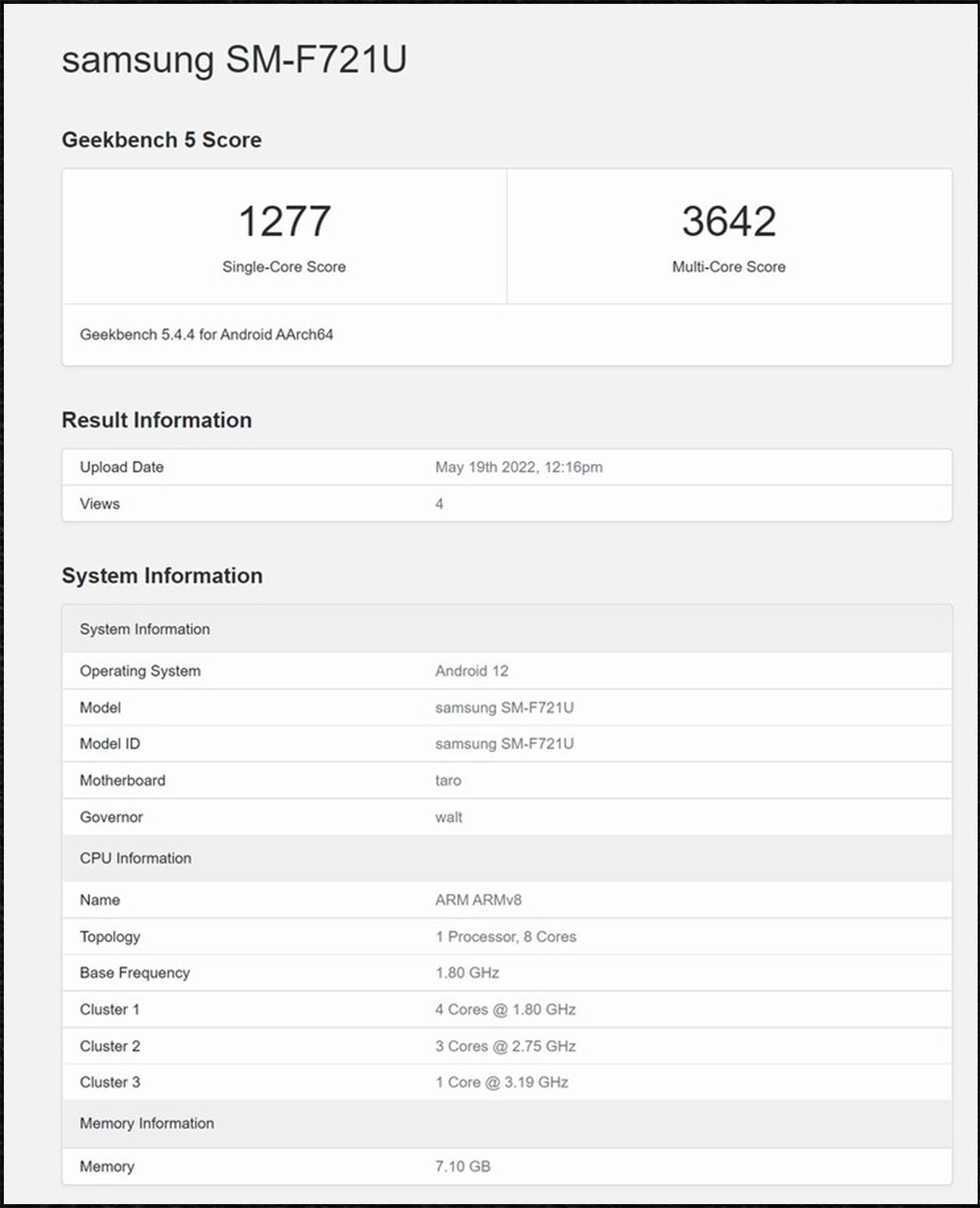Click the single-core score value 1277
The height and width of the screenshot is (1208, 980).
point(284,221)
